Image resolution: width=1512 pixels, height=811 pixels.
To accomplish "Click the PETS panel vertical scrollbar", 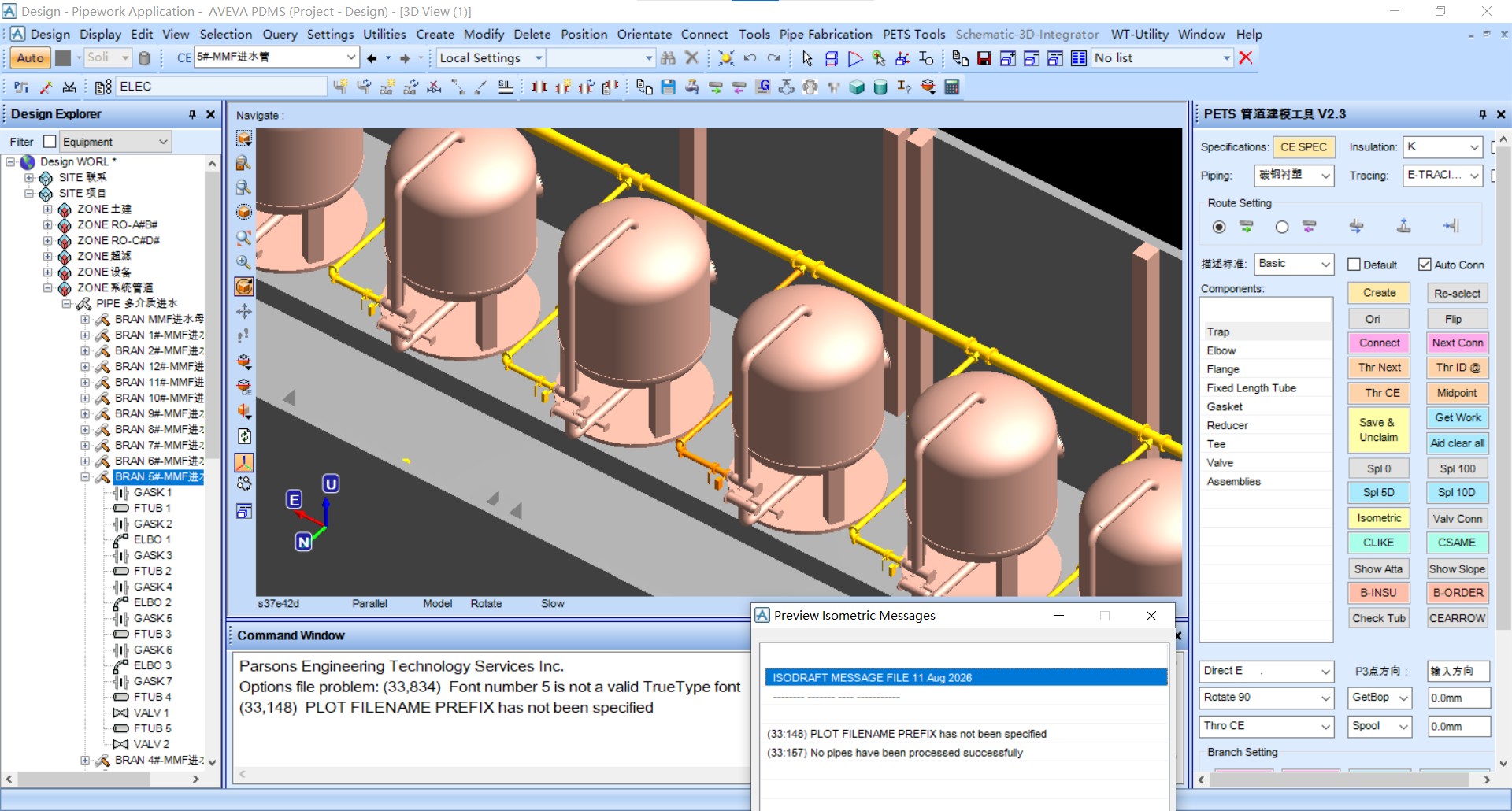I will pyautogui.click(x=1503, y=451).
